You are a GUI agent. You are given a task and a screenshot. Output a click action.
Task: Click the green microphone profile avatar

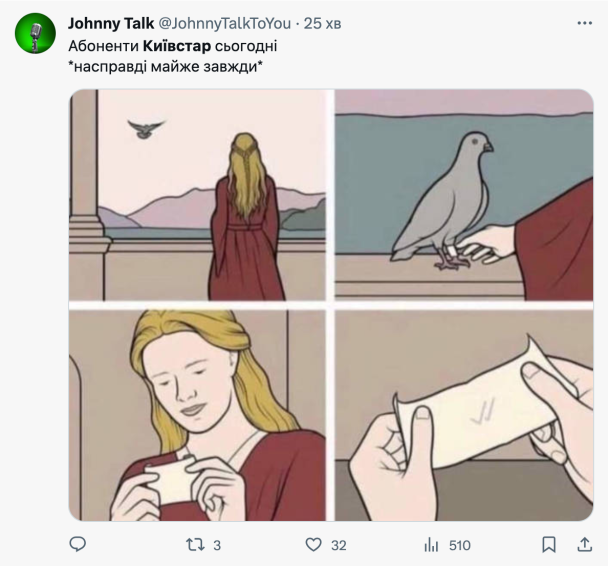click(x=35, y=34)
